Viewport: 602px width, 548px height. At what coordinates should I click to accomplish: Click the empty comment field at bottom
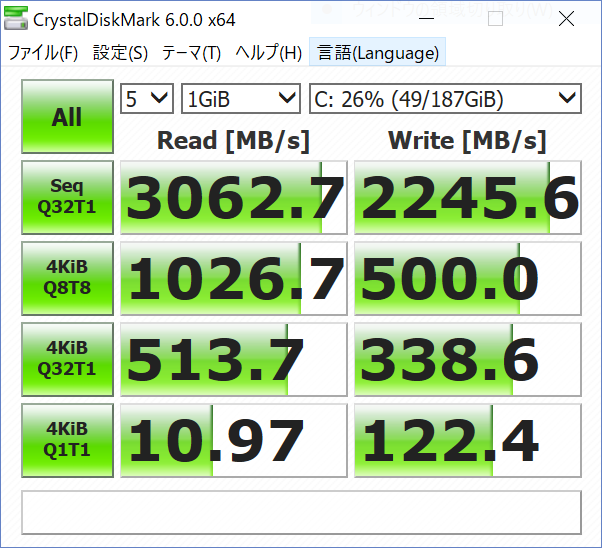[301, 512]
